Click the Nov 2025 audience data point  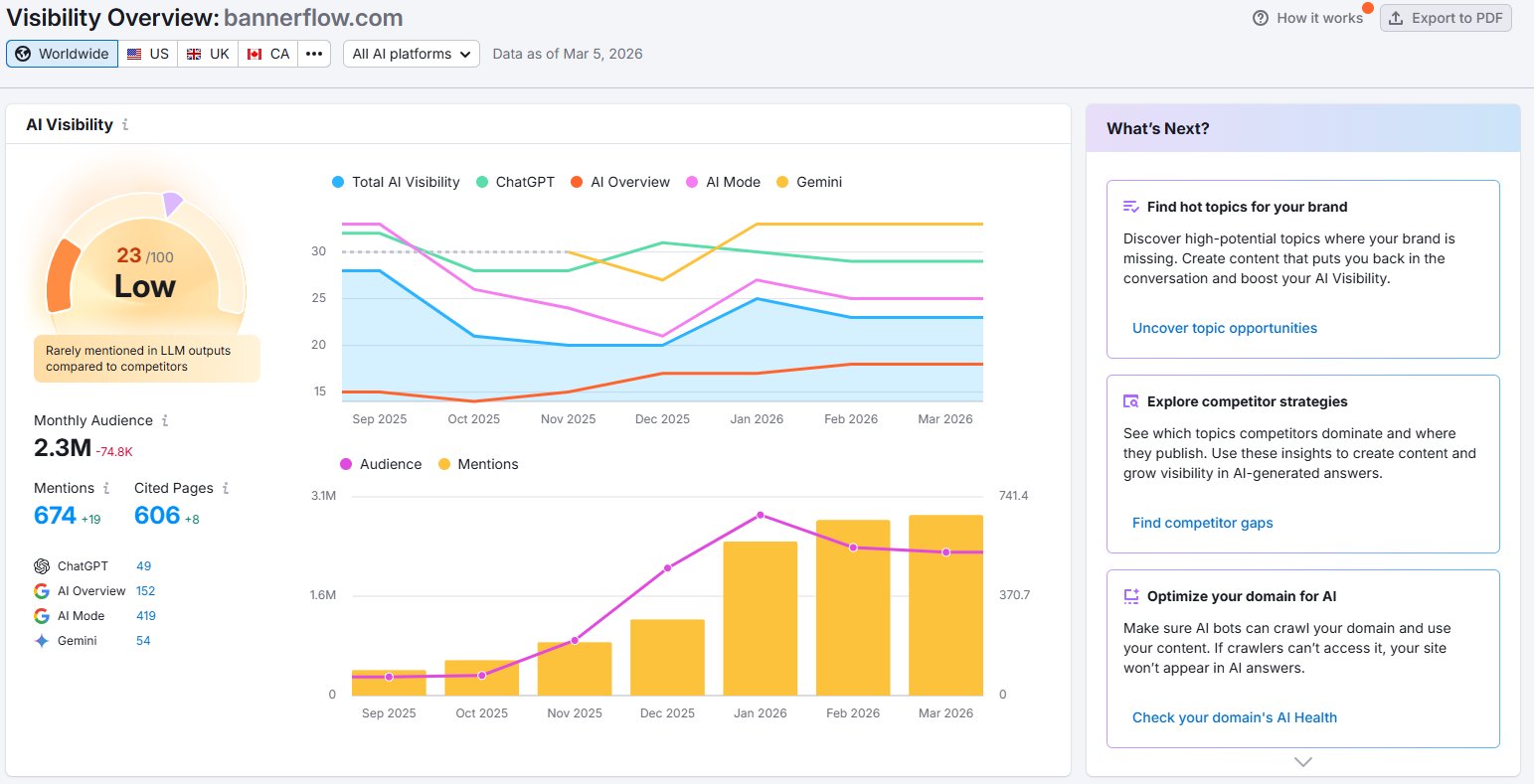575,641
